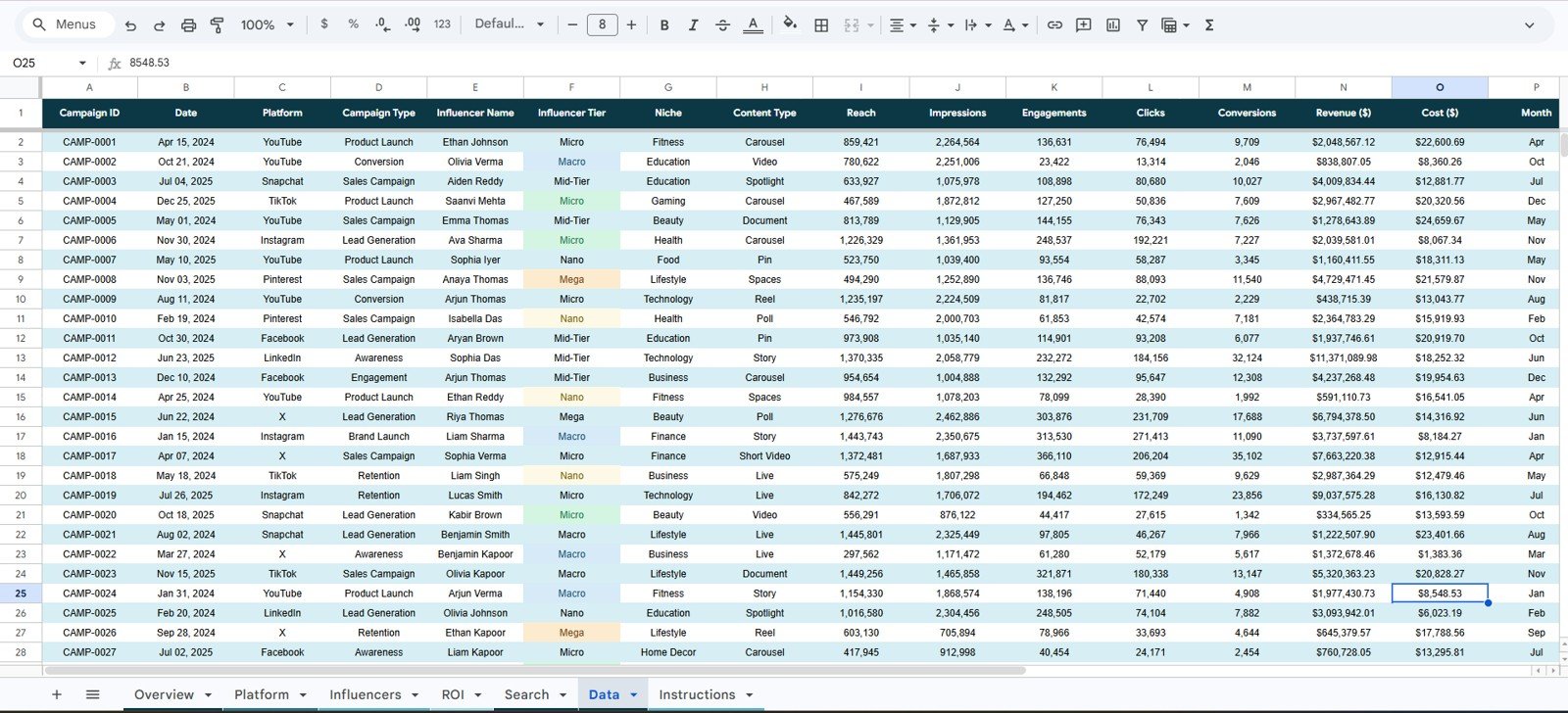
Task: Open the Data tab's dropdown arrow
Action: click(x=633, y=694)
